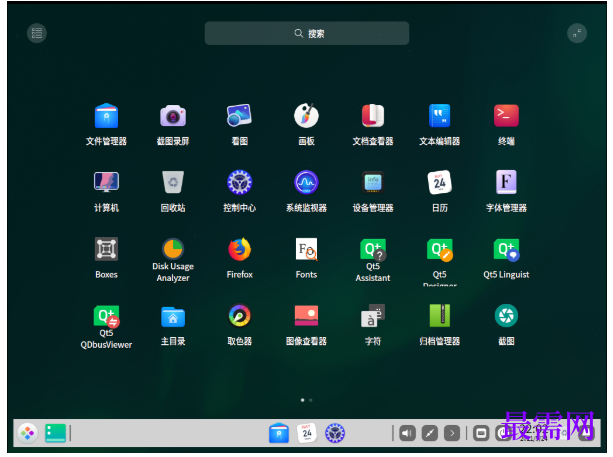Viewport: 613px width, 457px height.
Task: Open control center from the dock
Action: pos(335,433)
